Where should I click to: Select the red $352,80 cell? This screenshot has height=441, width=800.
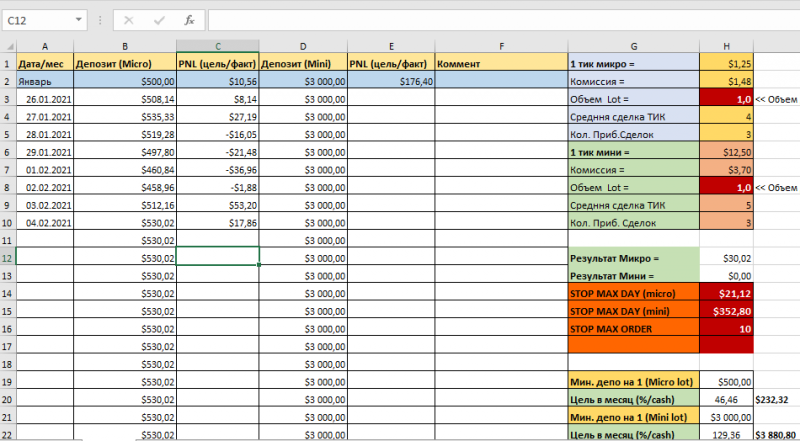click(727, 311)
